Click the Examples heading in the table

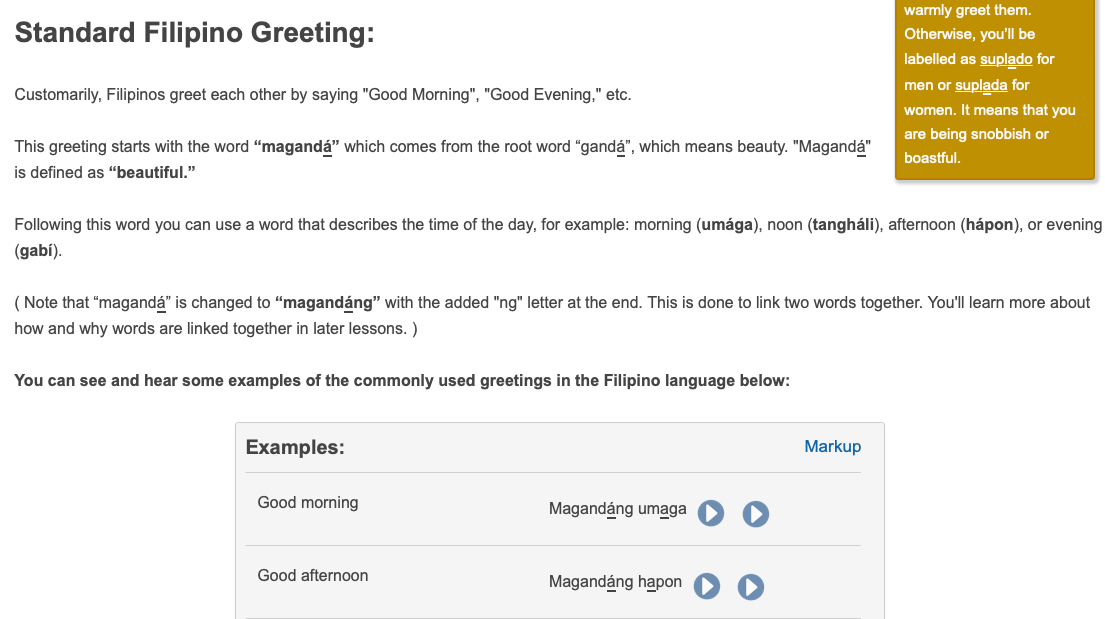pos(295,448)
